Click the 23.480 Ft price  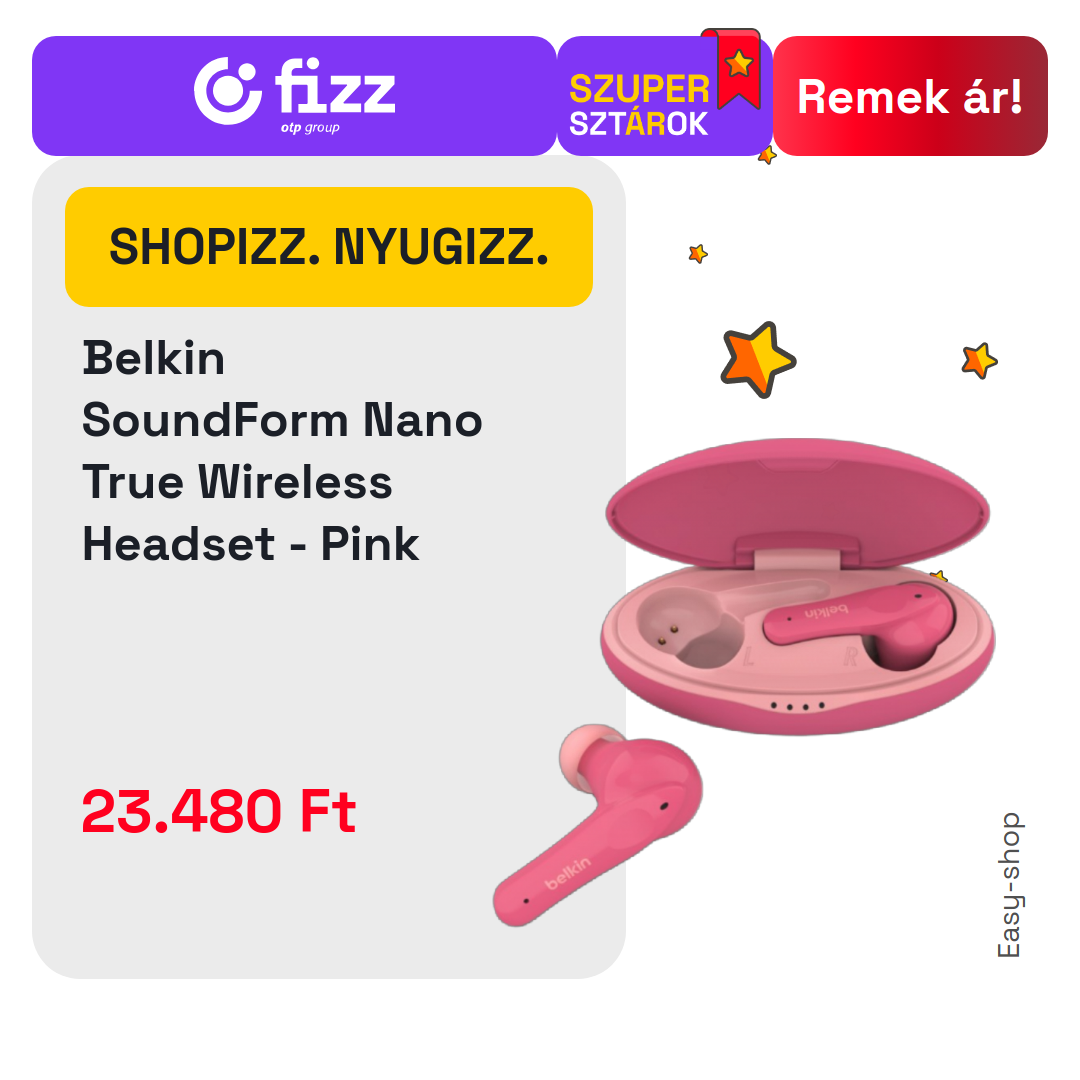(x=218, y=811)
